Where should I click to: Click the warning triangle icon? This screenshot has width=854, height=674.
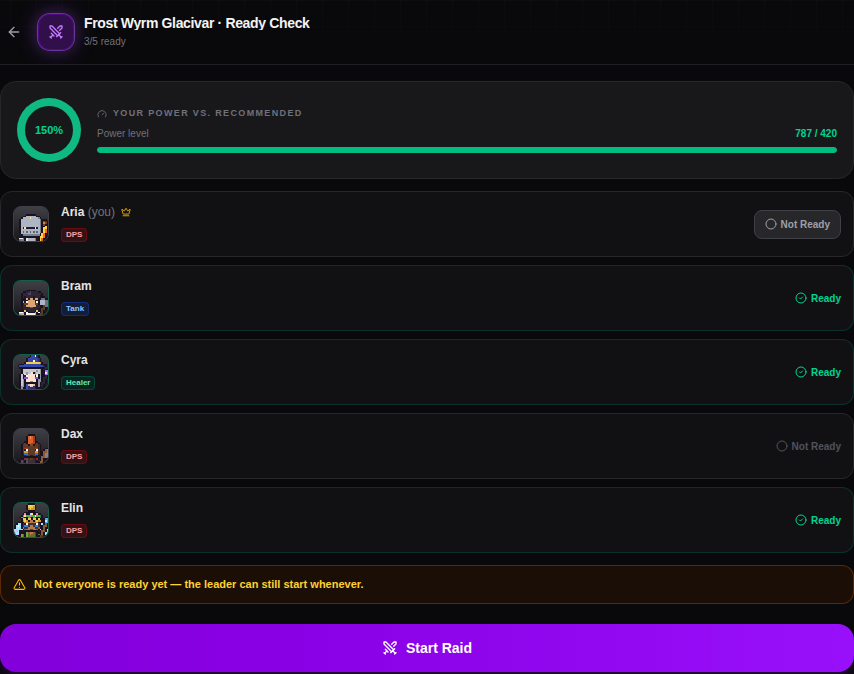point(20,585)
